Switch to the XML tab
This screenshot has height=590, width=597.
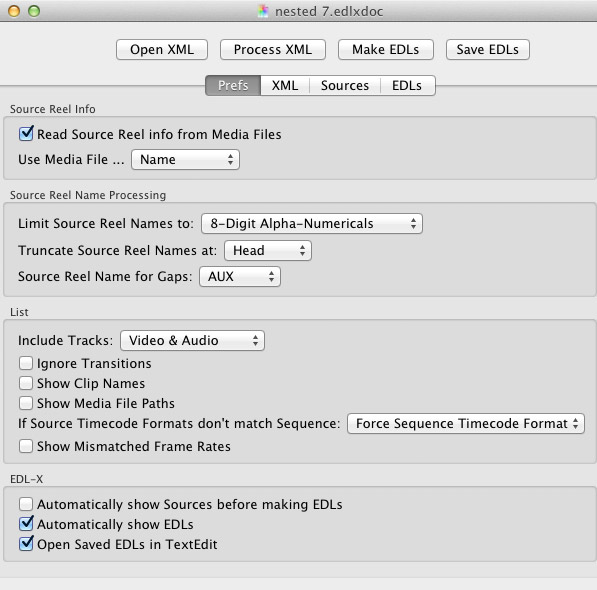285,85
